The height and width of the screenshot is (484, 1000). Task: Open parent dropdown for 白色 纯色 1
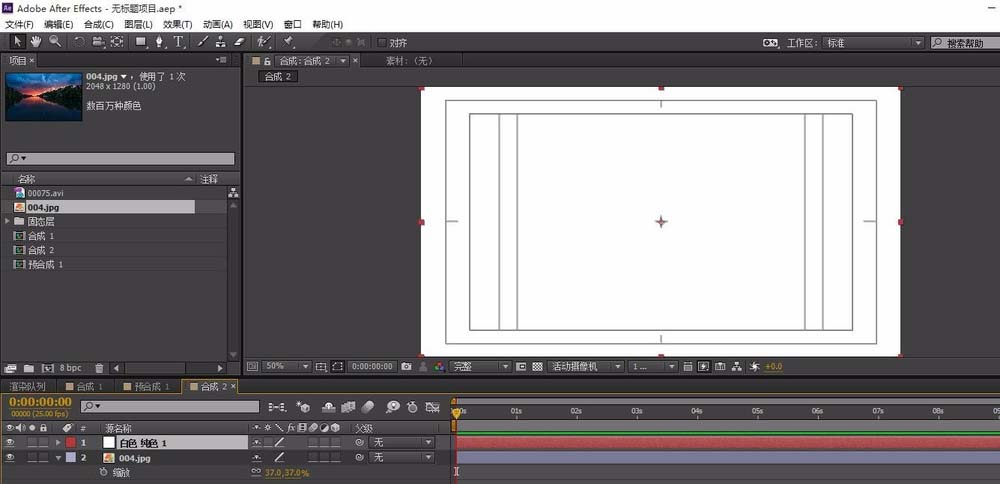402,442
